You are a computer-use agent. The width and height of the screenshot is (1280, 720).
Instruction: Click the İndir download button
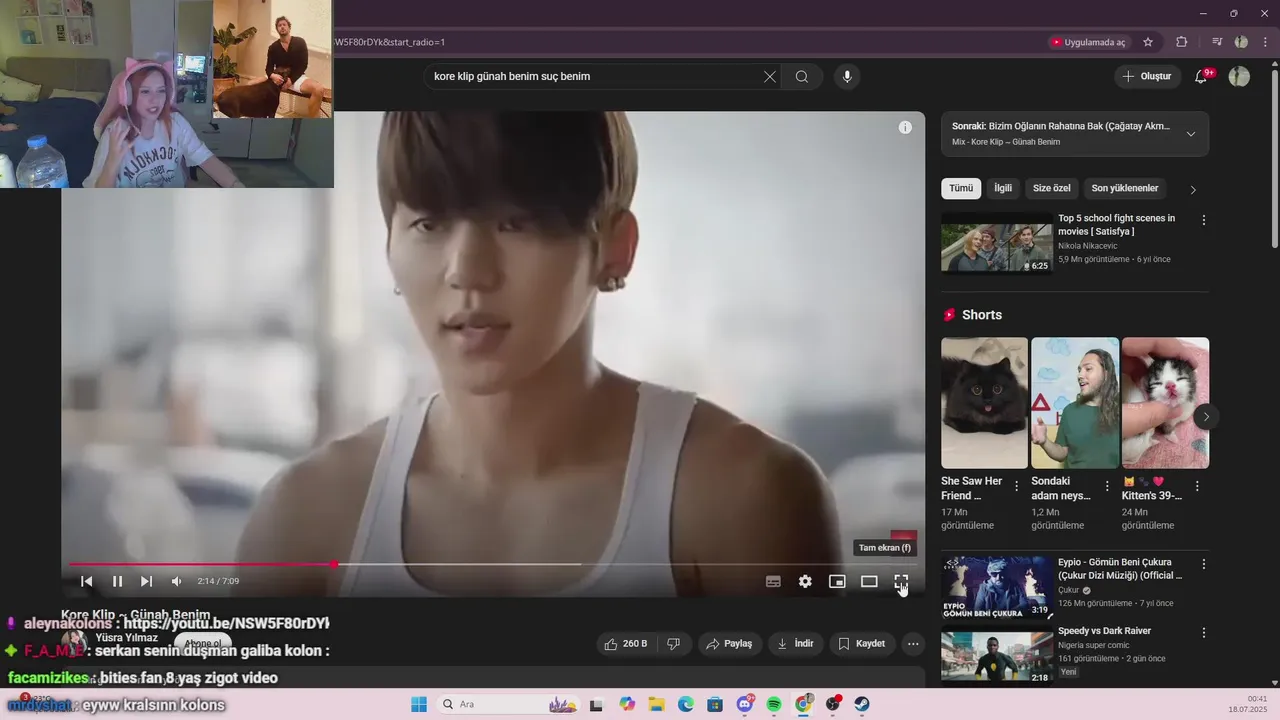pos(796,644)
